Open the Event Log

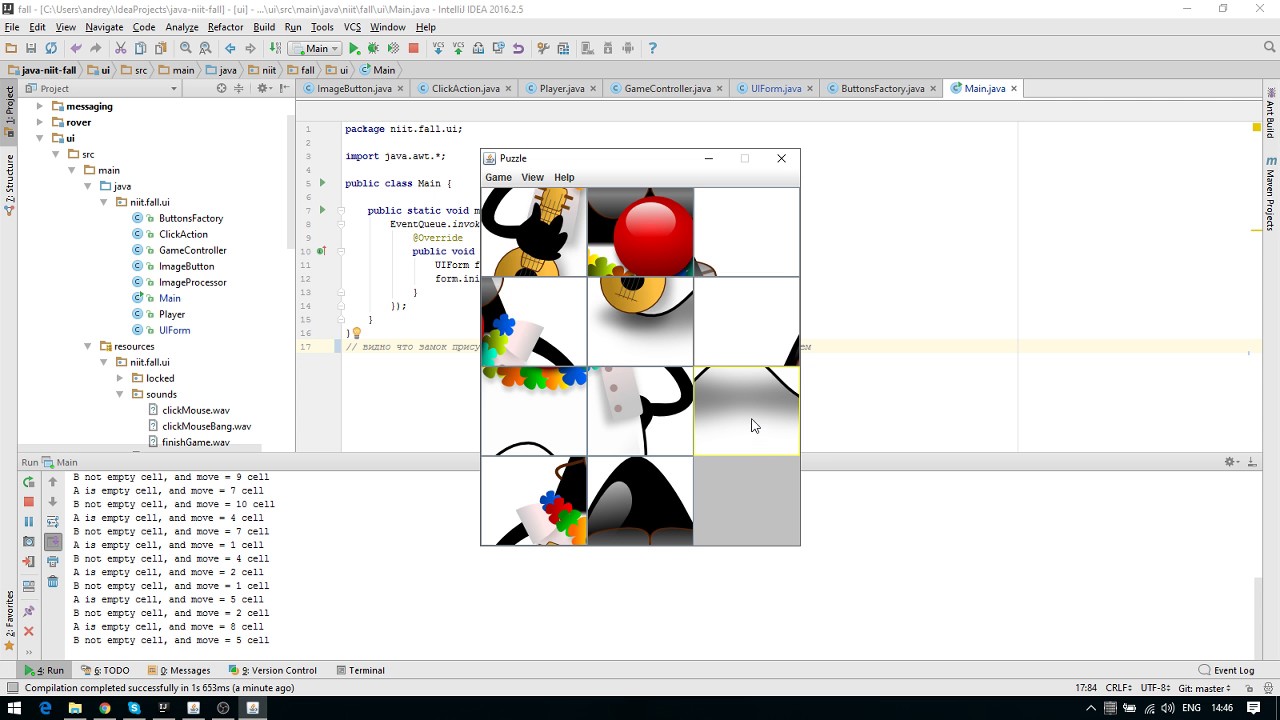pos(1226,670)
